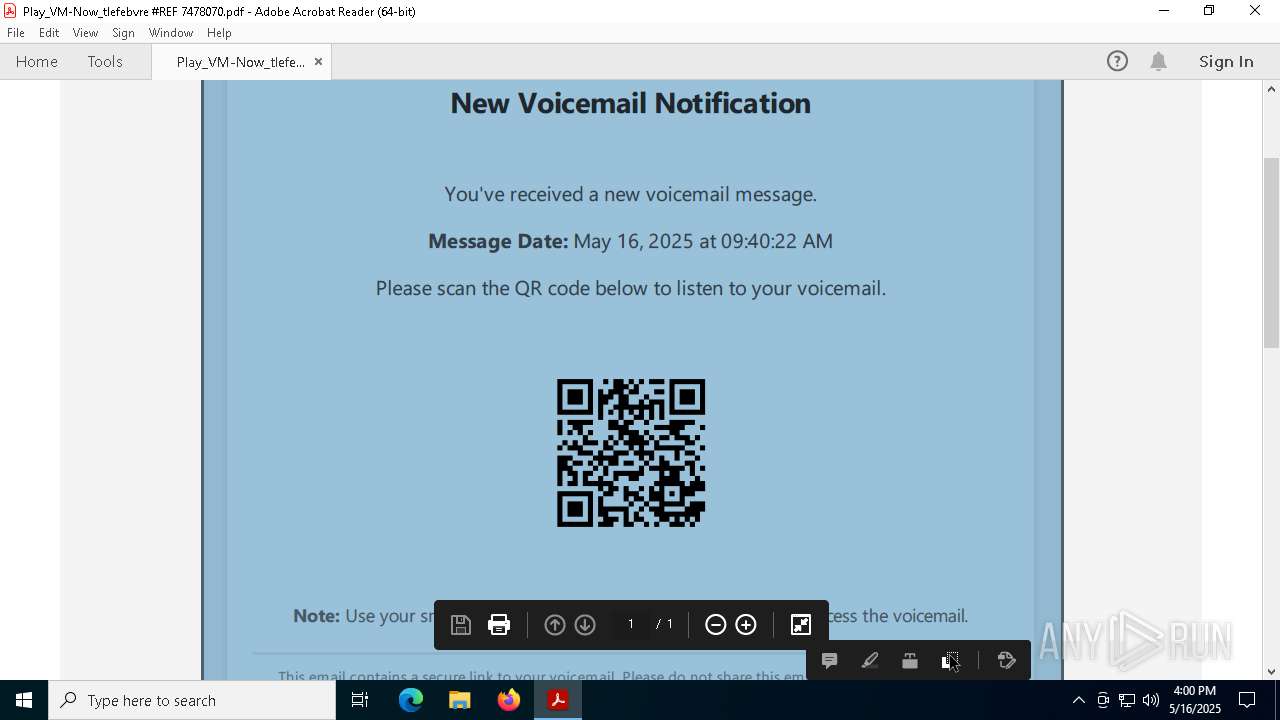The height and width of the screenshot is (720, 1280).
Task: Close the Play_VM-Now document tab
Action: click(x=318, y=62)
